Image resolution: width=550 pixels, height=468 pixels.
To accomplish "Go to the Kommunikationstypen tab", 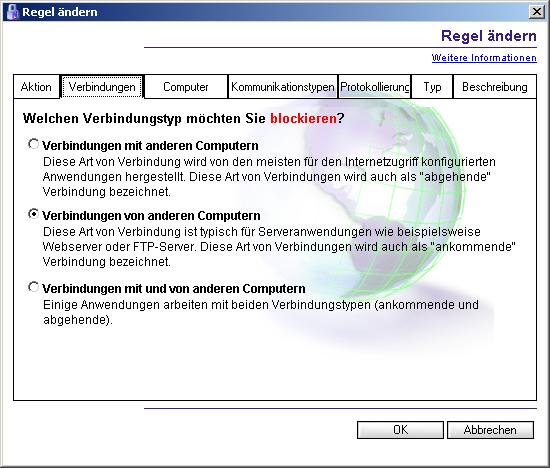I will pos(283,87).
